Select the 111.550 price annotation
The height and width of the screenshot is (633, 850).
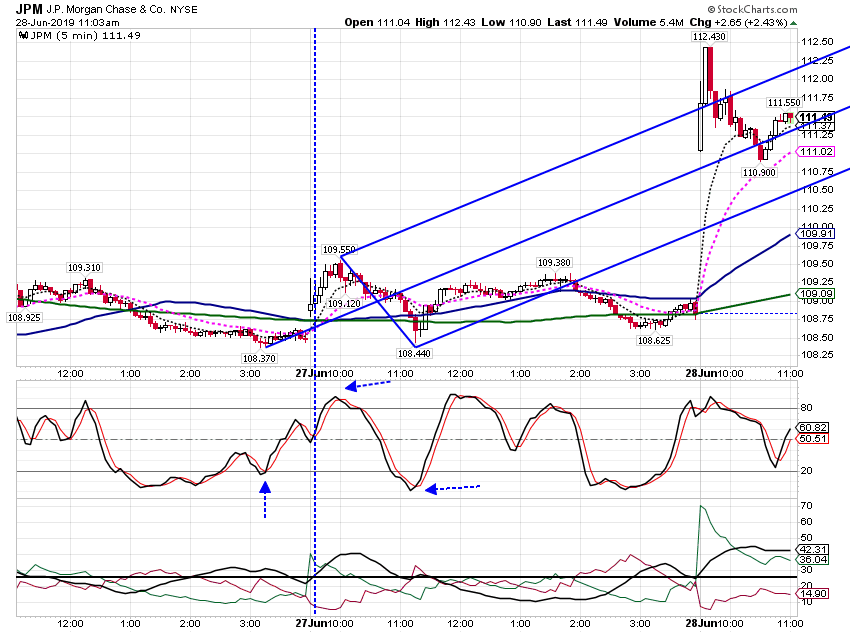783,102
